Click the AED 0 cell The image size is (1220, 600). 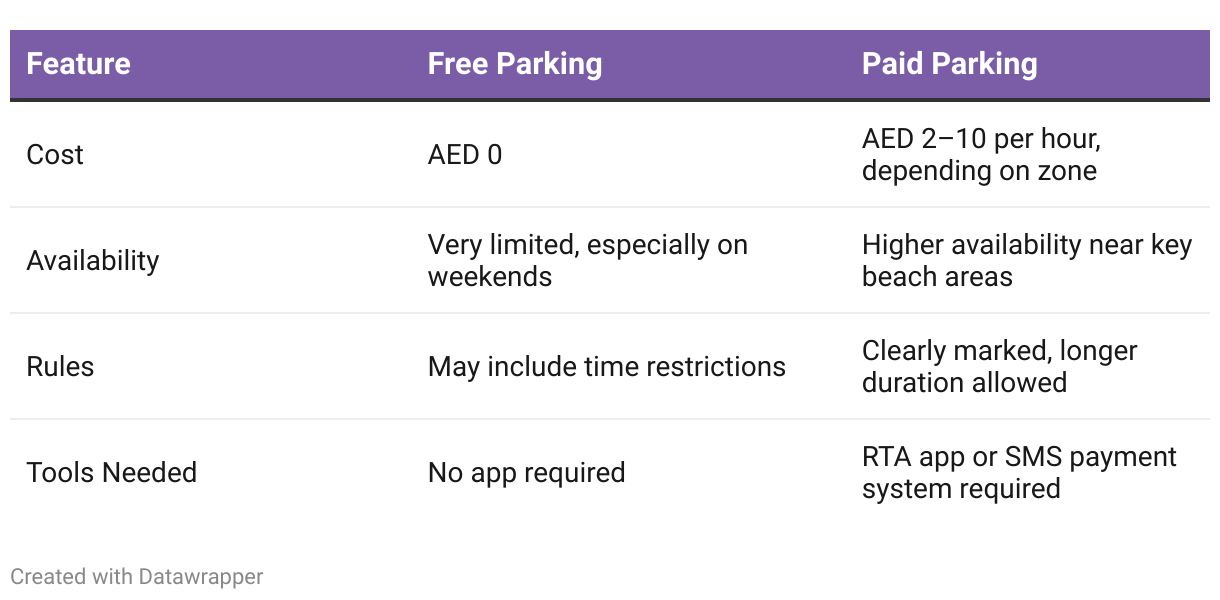[x=465, y=155]
